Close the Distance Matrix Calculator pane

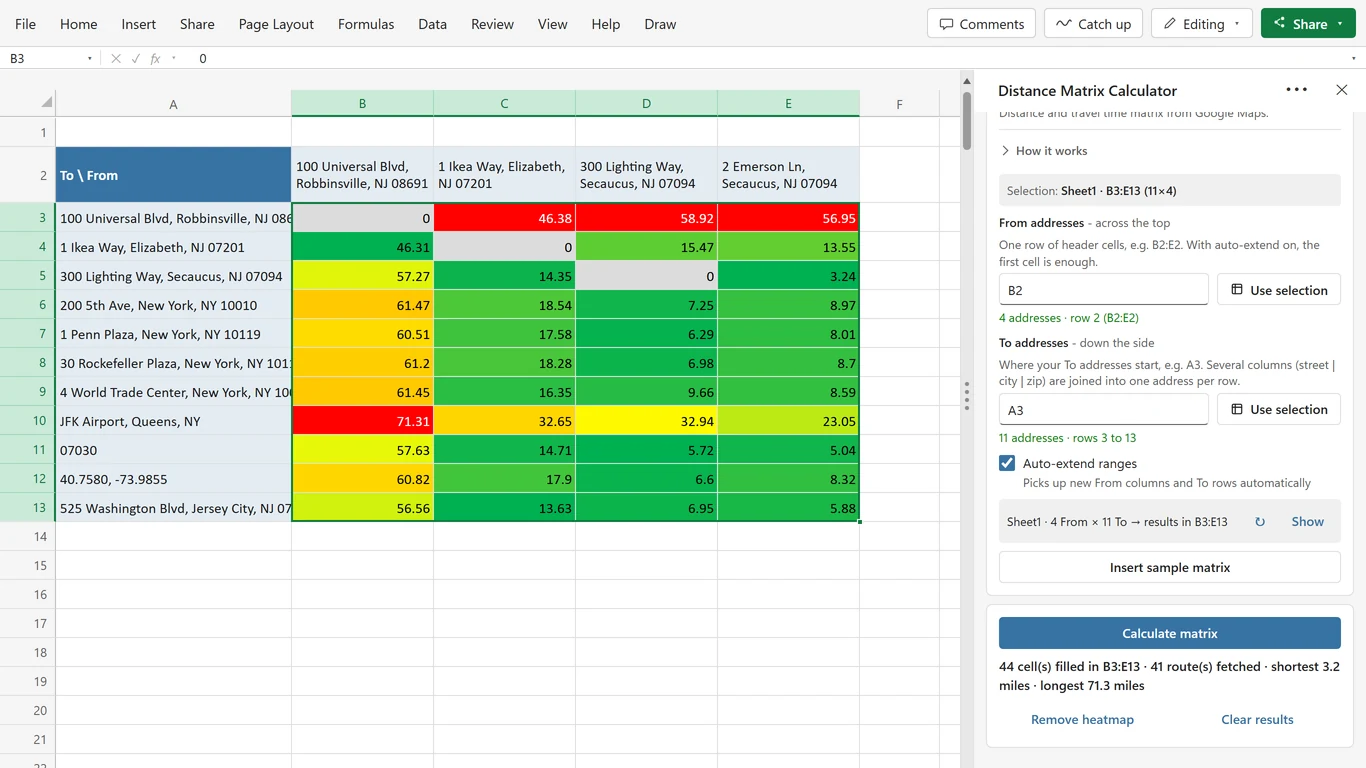1342,90
